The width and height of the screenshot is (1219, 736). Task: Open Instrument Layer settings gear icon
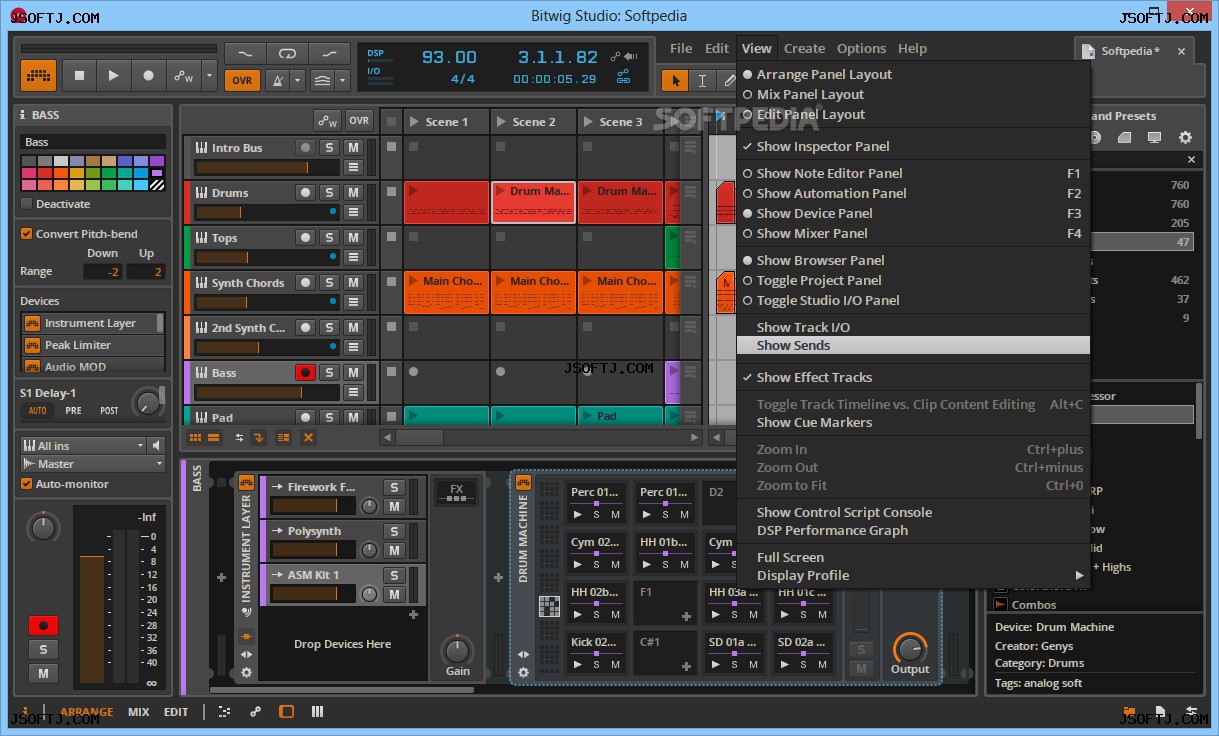246,672
